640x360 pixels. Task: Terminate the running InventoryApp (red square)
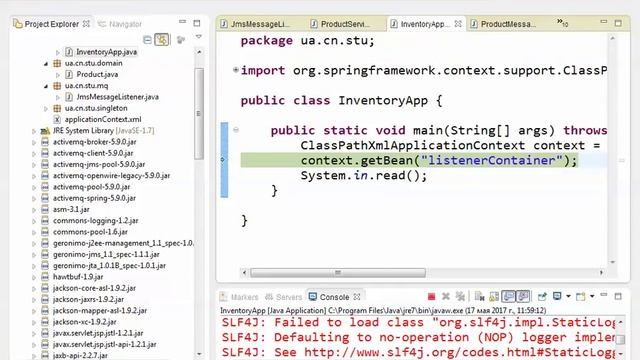[x=431, y=297]
